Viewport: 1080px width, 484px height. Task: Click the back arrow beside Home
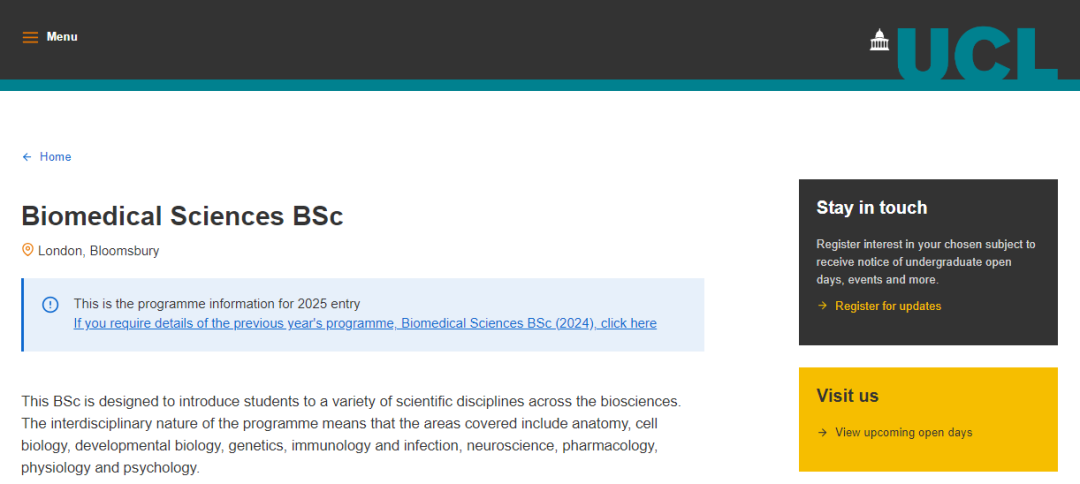27,157
